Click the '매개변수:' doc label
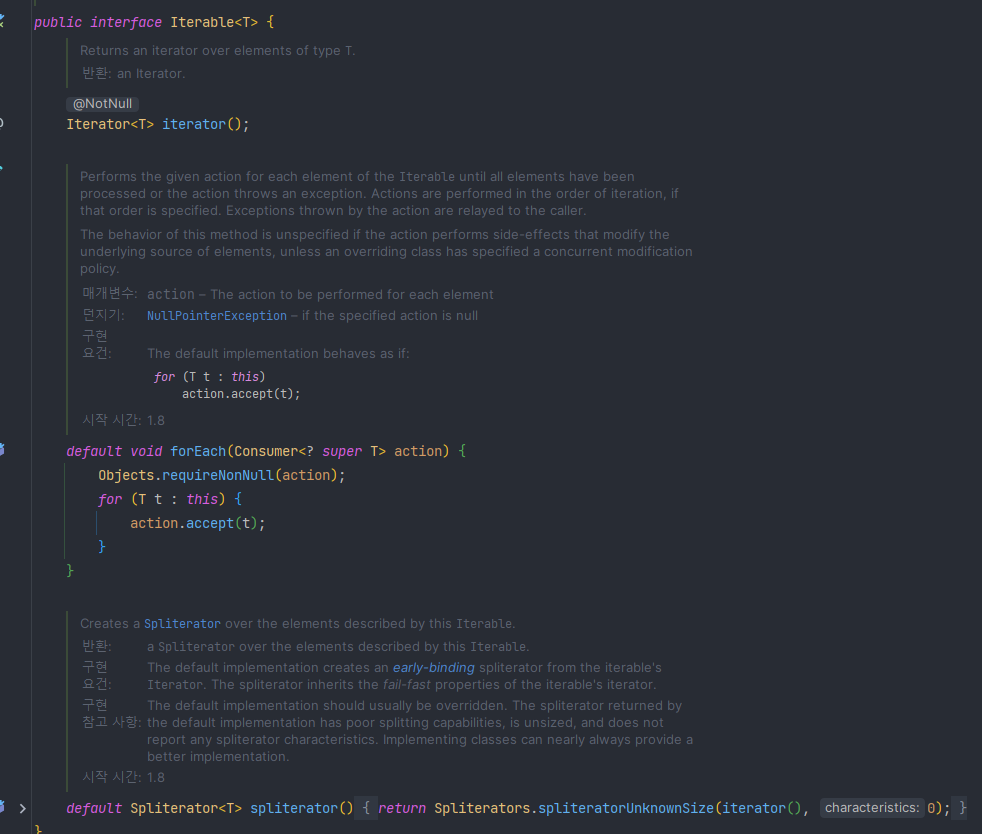The width and height of the screenshot is (982, 834). 110,294
